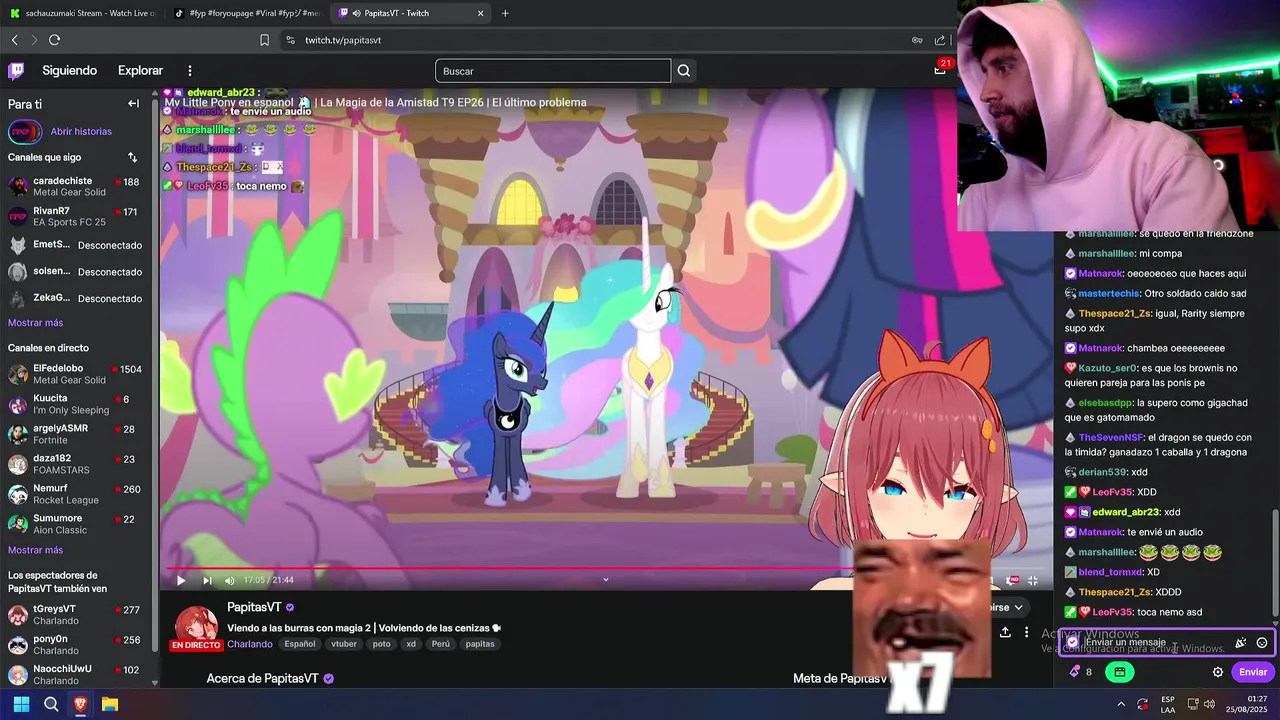The width and height of the screenshot is (1280, 720).
Task: Open File Explorer from the taskbar
Action: pos(110,704)
